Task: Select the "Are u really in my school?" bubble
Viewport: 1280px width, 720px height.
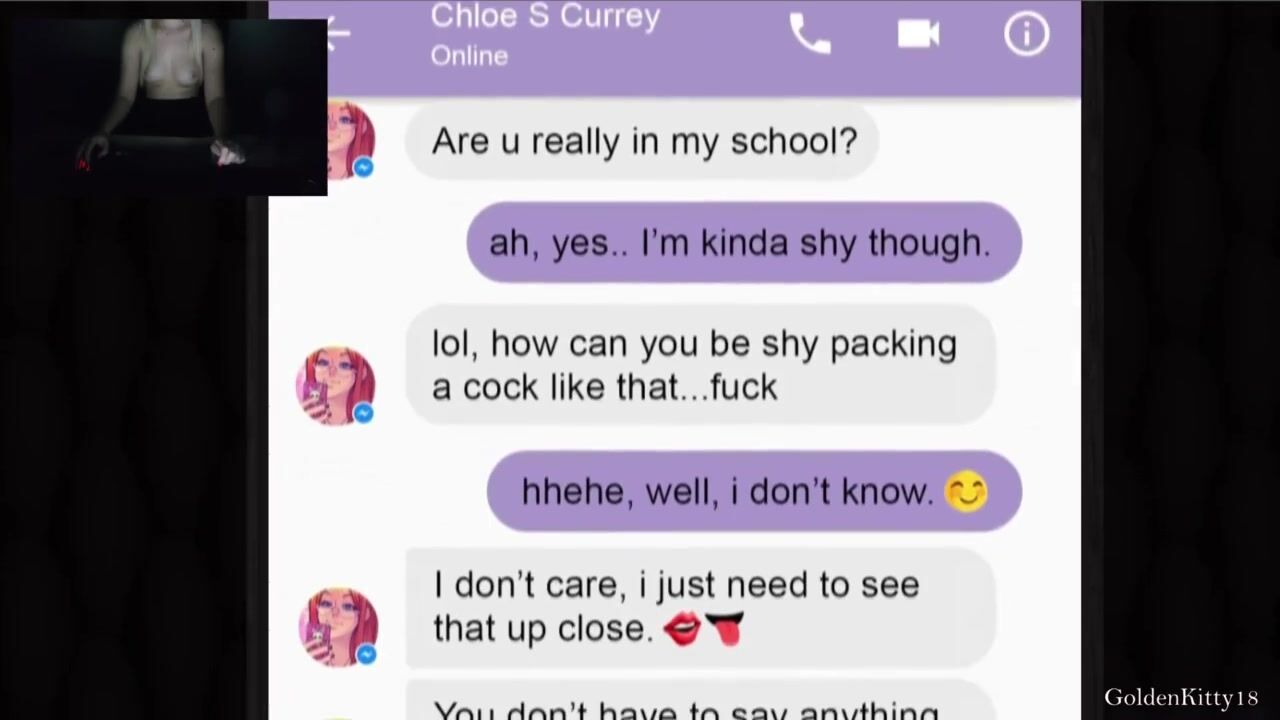Action: tap(642, 141)
